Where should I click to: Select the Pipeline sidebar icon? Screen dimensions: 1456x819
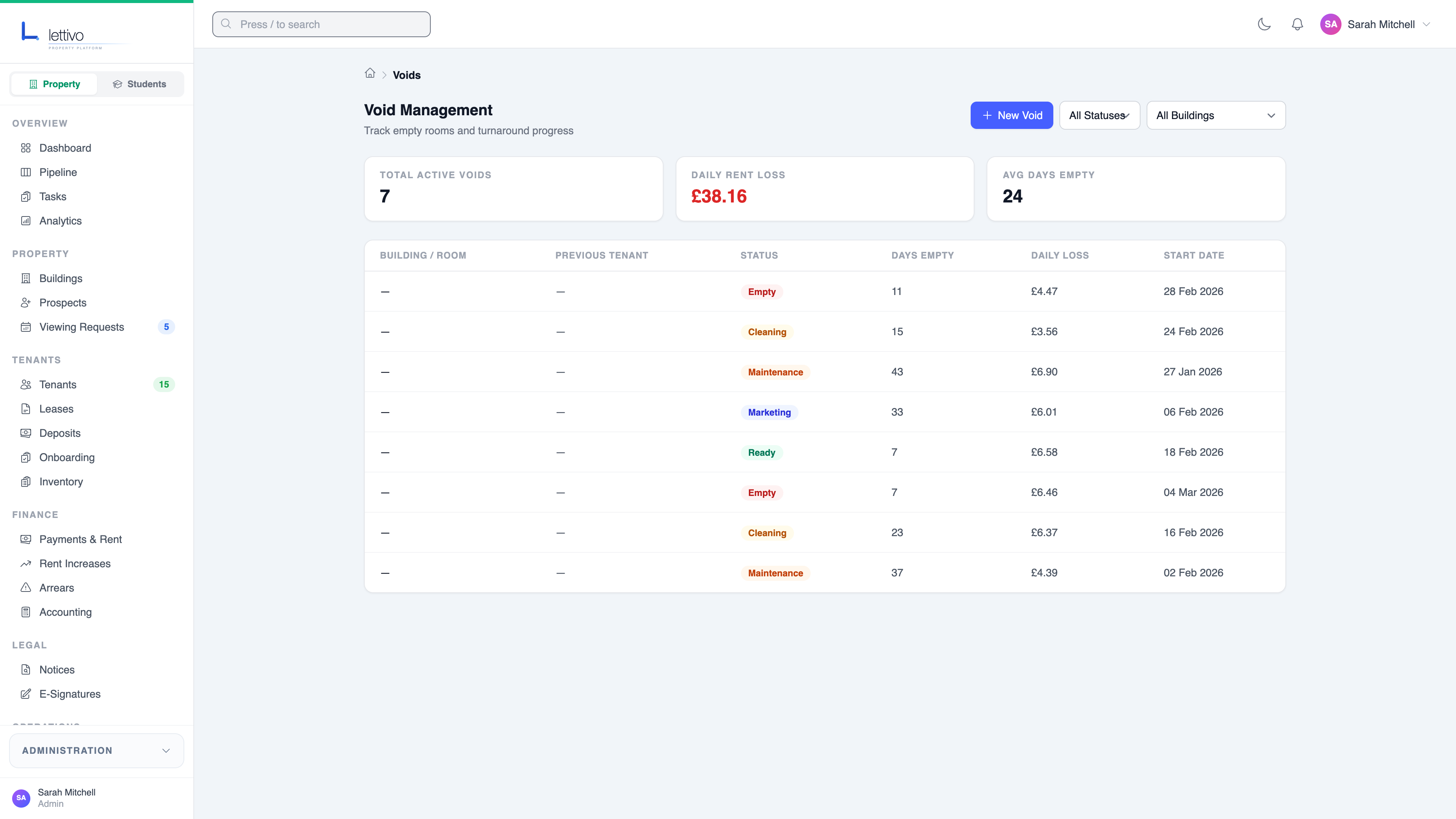point(27,172)
